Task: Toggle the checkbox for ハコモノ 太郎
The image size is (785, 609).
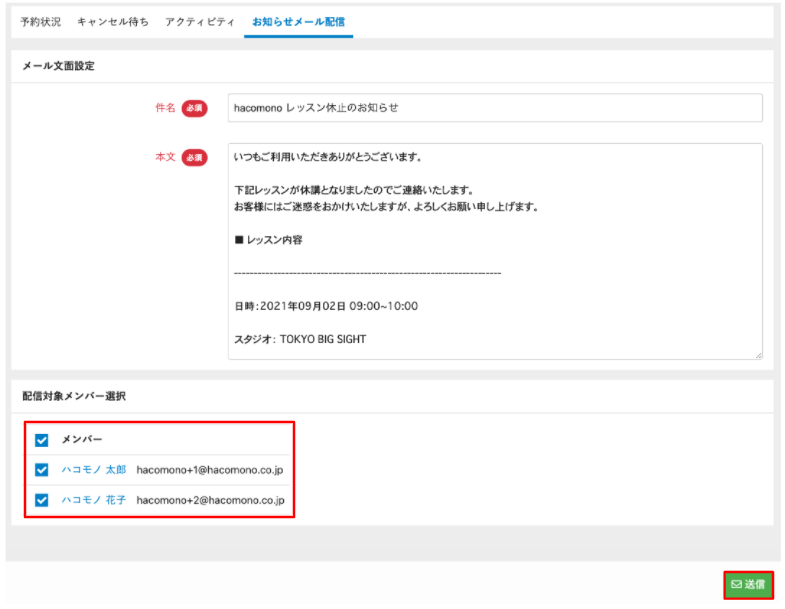Action: pyautogui.click(x=42, y=470)
